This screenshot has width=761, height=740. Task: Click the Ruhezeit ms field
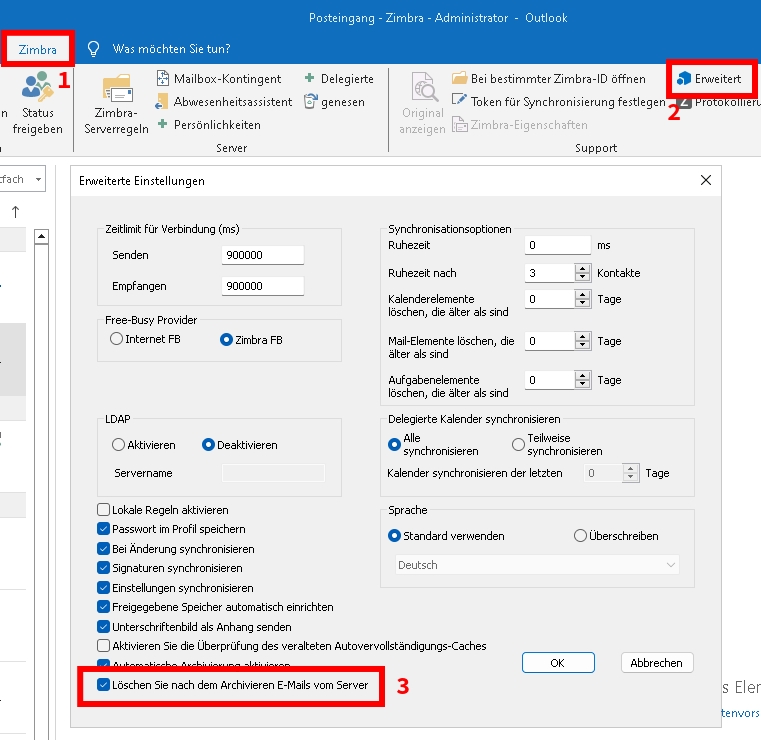557,245
